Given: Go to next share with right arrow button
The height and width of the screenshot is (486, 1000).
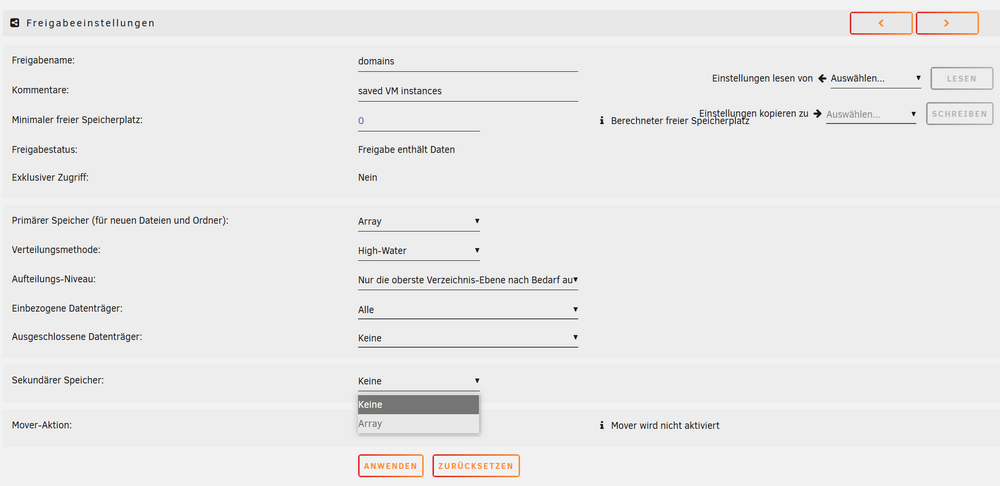Looking at the screenshot, I should point(947,23).
